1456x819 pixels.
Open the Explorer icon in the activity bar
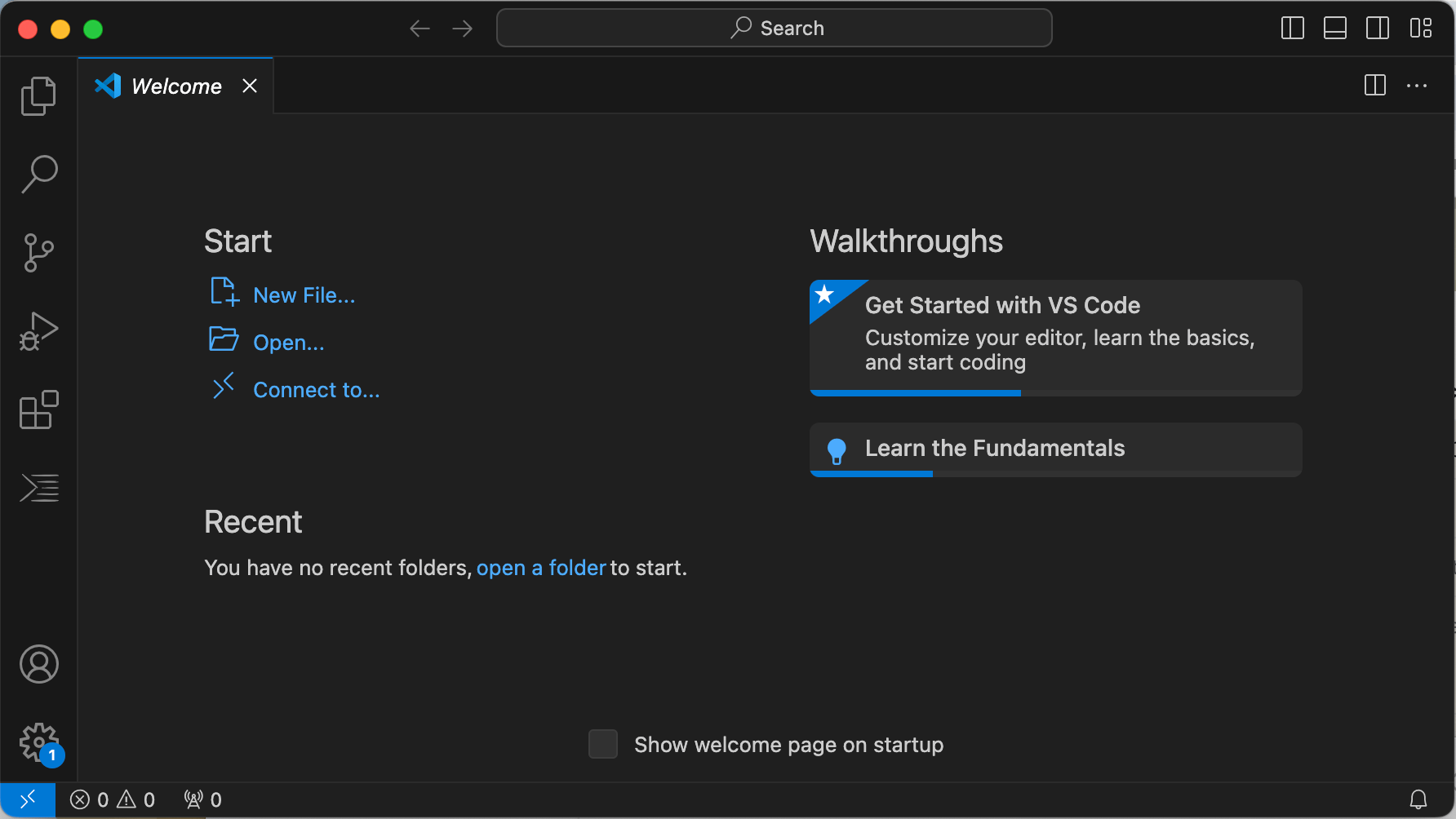click(38, 95)
